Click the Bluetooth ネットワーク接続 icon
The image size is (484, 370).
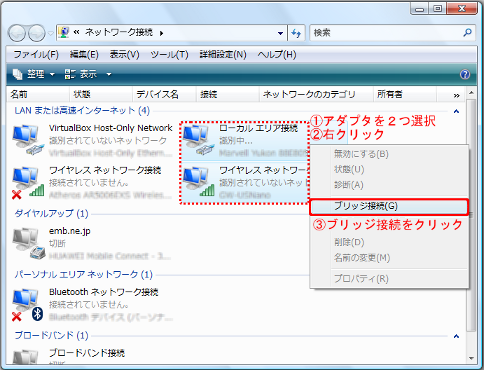pos(28,305)
